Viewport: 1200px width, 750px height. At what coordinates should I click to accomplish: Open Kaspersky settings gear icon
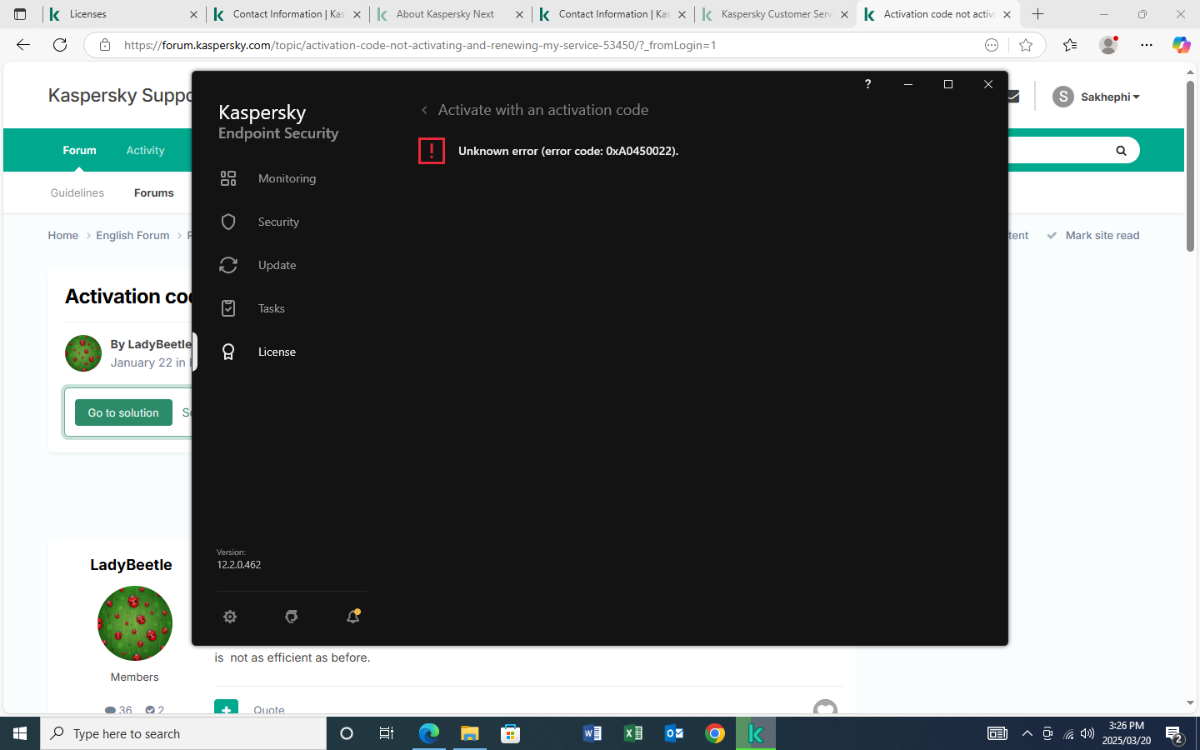point(230,617)
